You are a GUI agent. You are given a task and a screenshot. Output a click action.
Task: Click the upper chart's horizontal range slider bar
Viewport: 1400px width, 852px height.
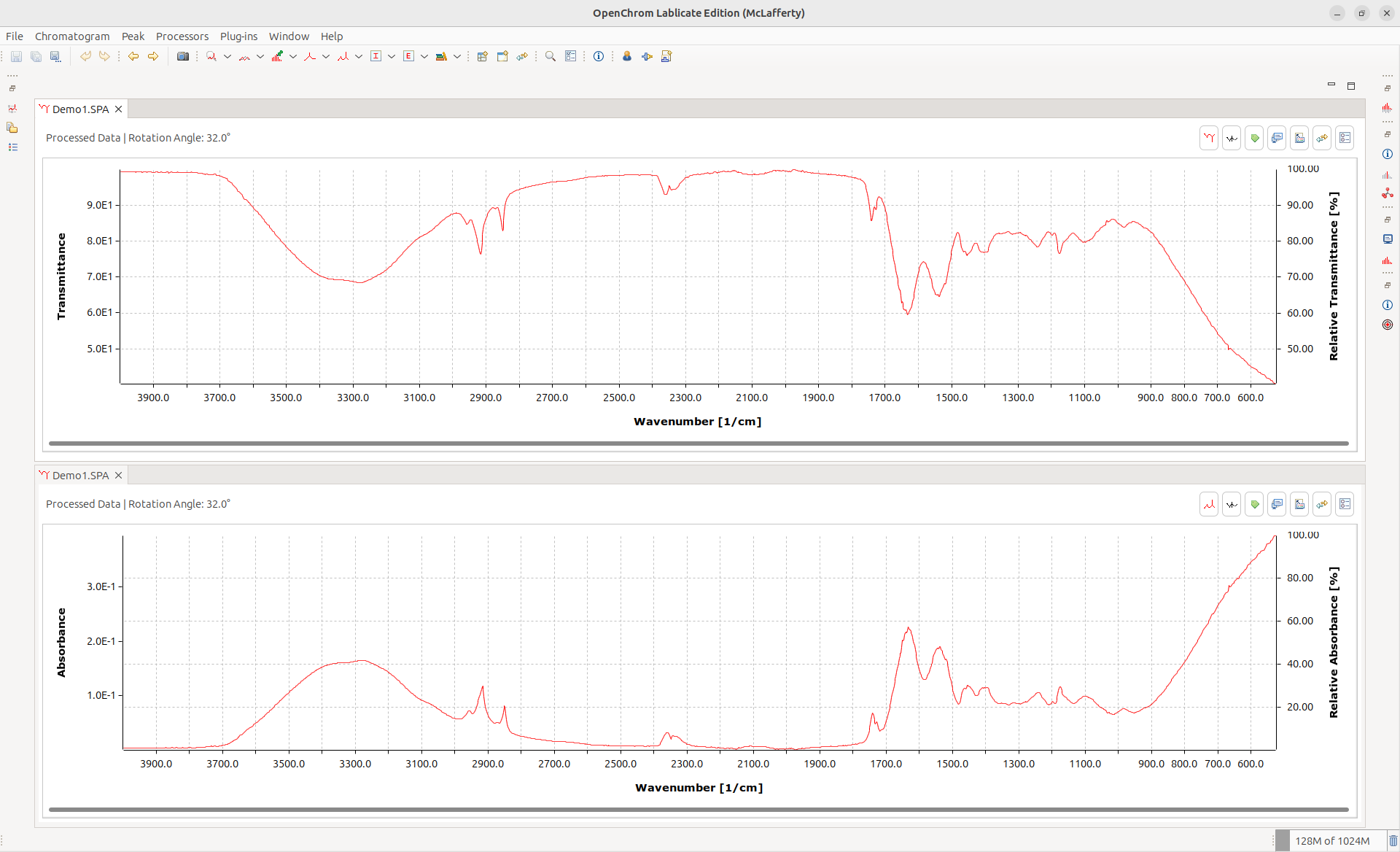pos(698,443)
